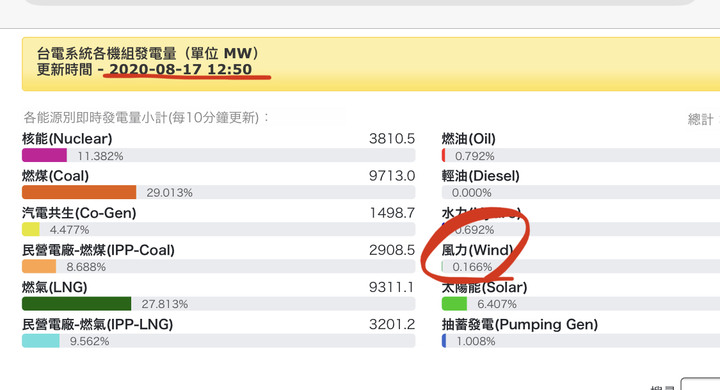Click the Pumping Gen blue bar

(x=444, y=341)
